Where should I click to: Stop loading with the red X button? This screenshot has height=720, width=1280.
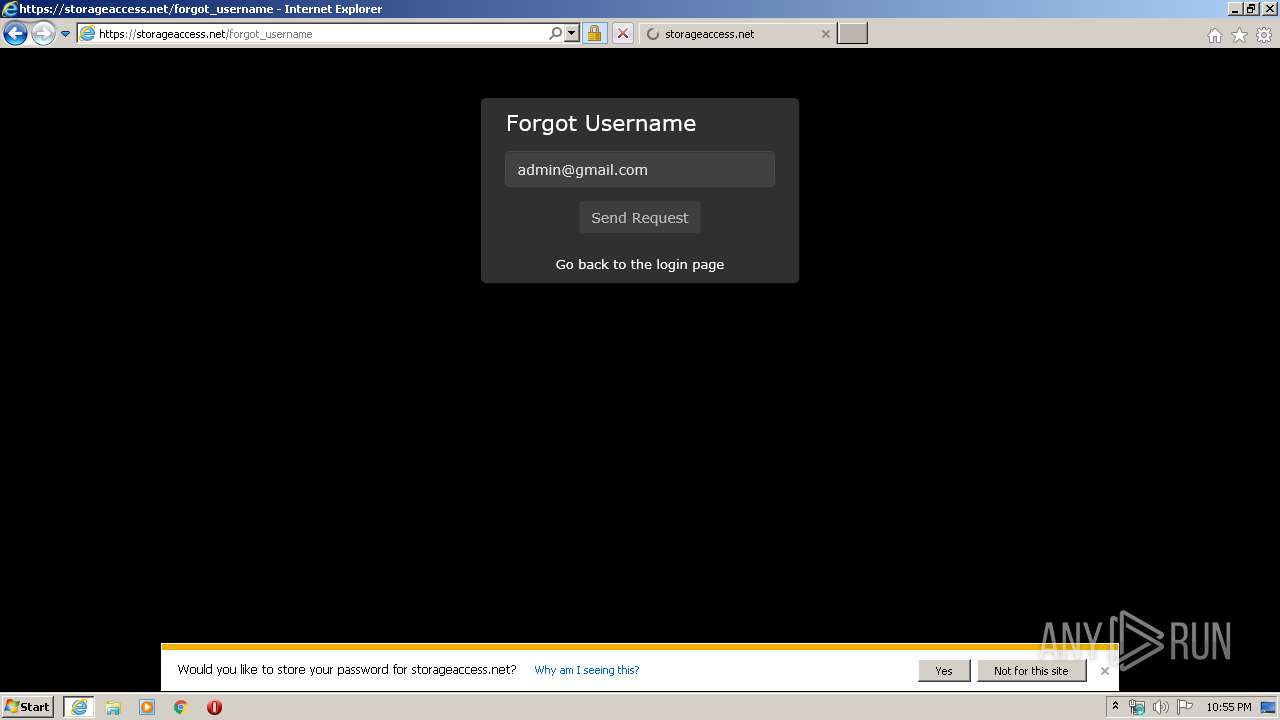click(x=622, y=33)
